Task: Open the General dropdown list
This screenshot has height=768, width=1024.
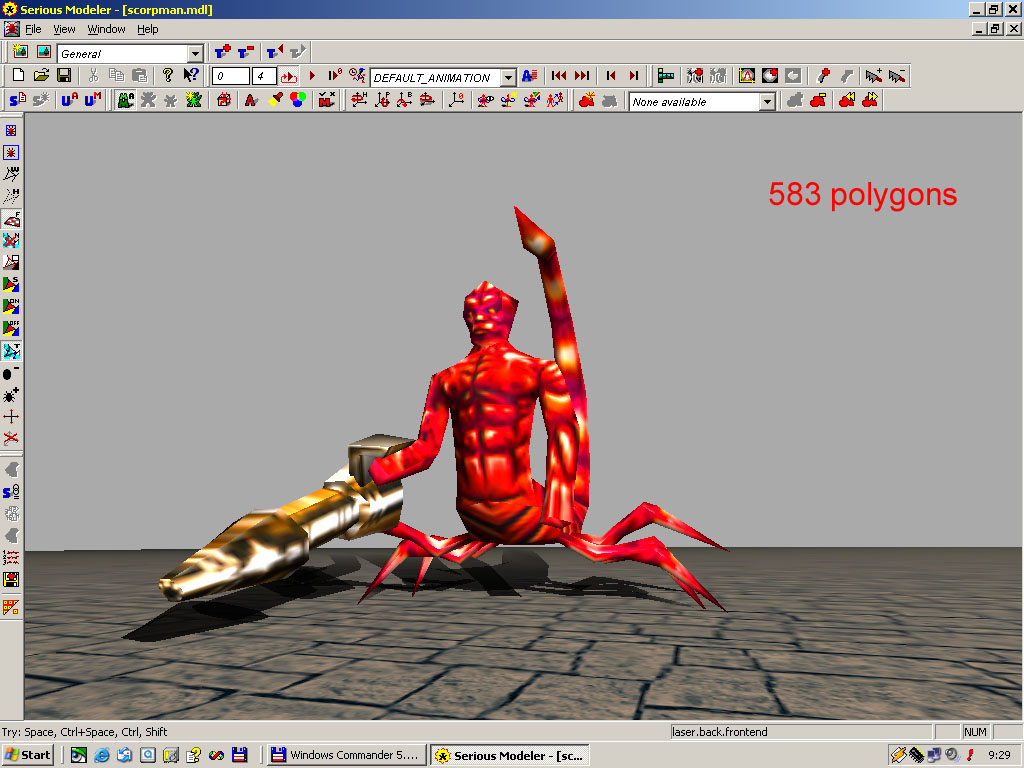Action: [195, 54]
